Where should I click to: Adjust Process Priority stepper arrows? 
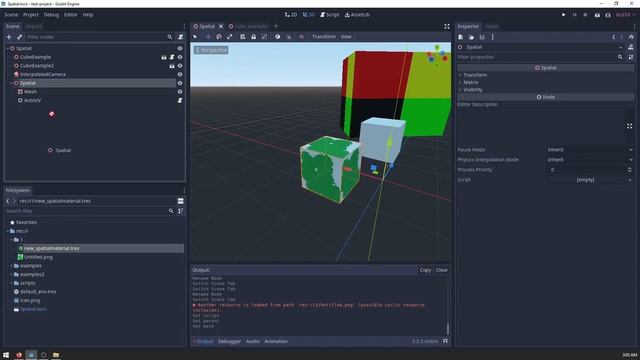coord(629,170)
